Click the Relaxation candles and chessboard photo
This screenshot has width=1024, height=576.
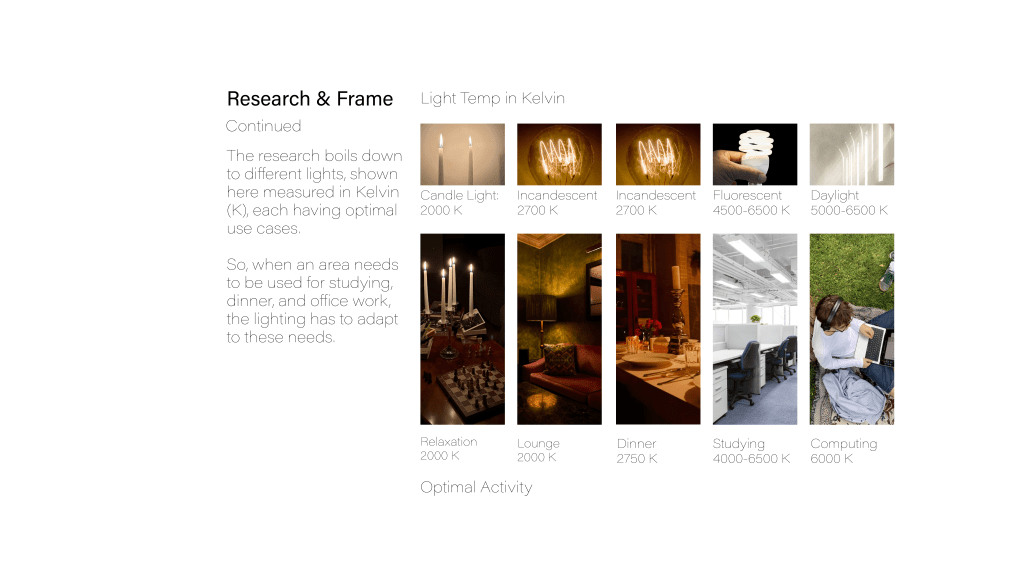point(462,329)
